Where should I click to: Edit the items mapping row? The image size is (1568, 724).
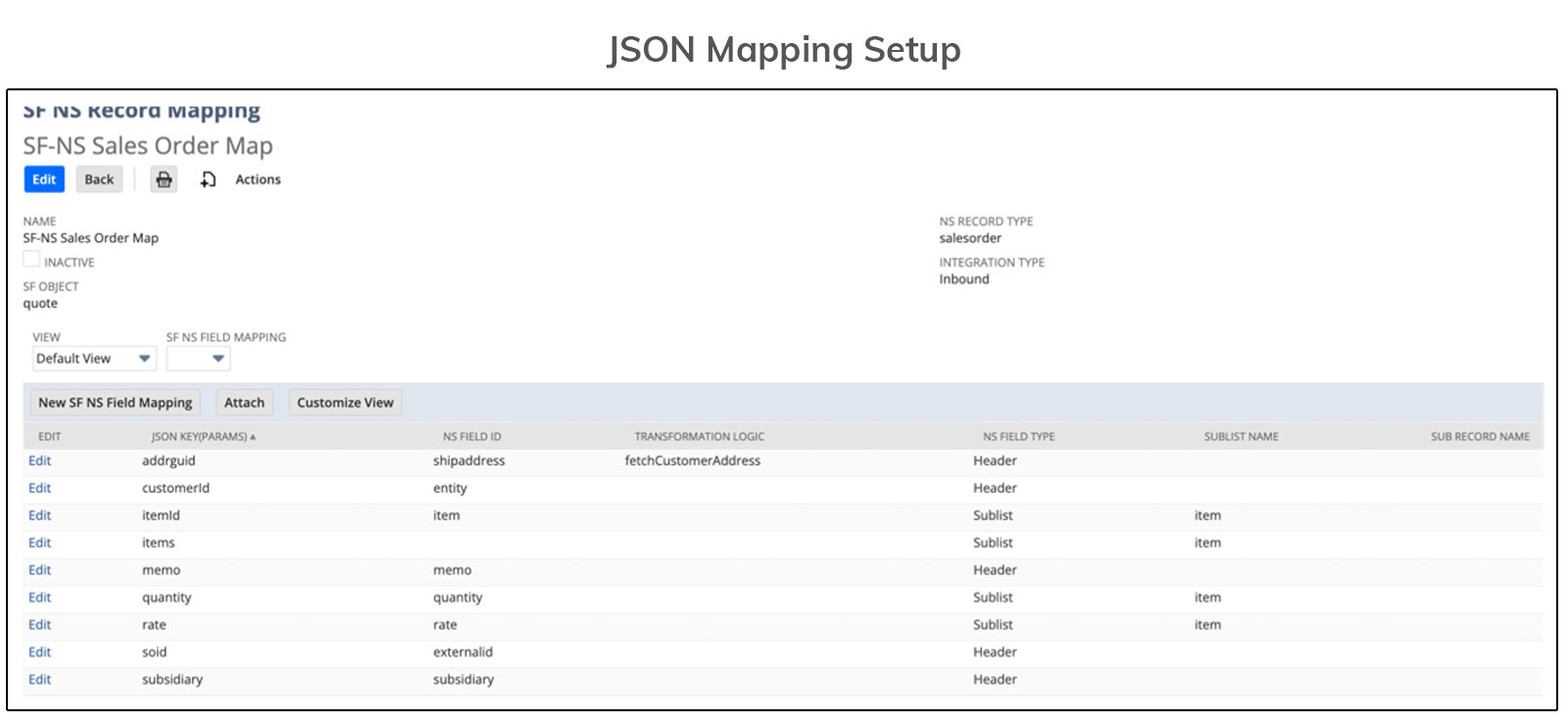(x=39, y=543)
